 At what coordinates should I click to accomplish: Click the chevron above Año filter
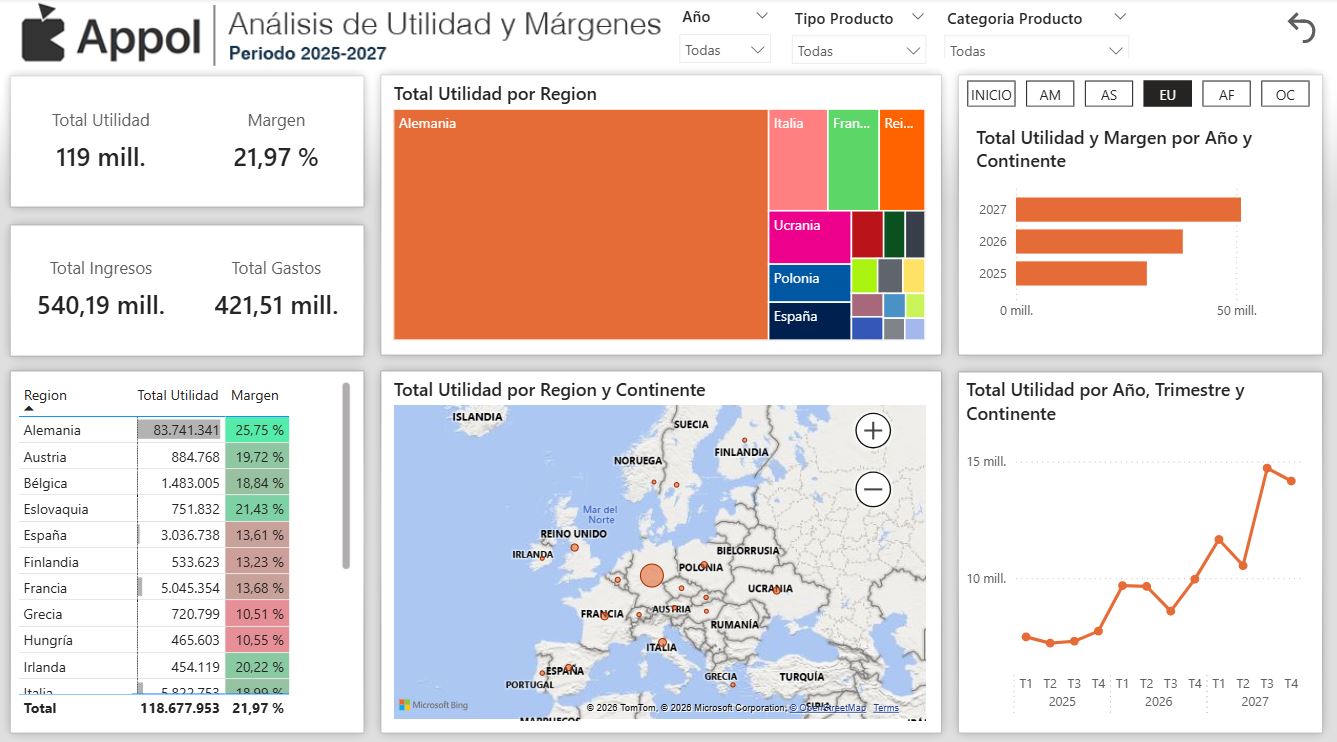762,16
